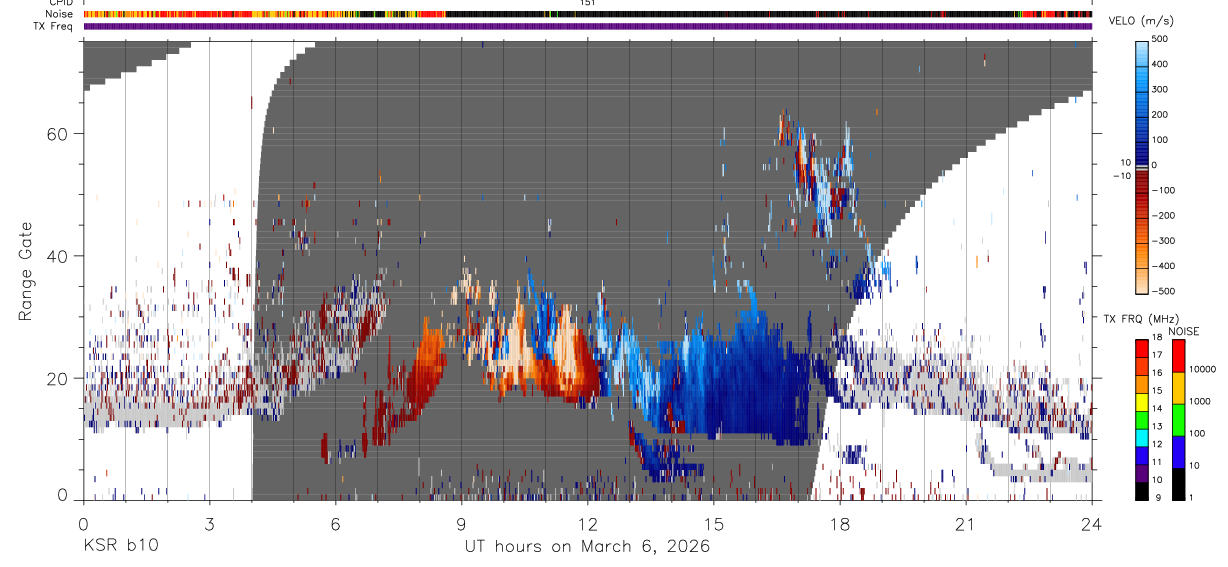Click the multicolored Noise strip above the plot
The image size is (1228, 567).
coord(587,14)
